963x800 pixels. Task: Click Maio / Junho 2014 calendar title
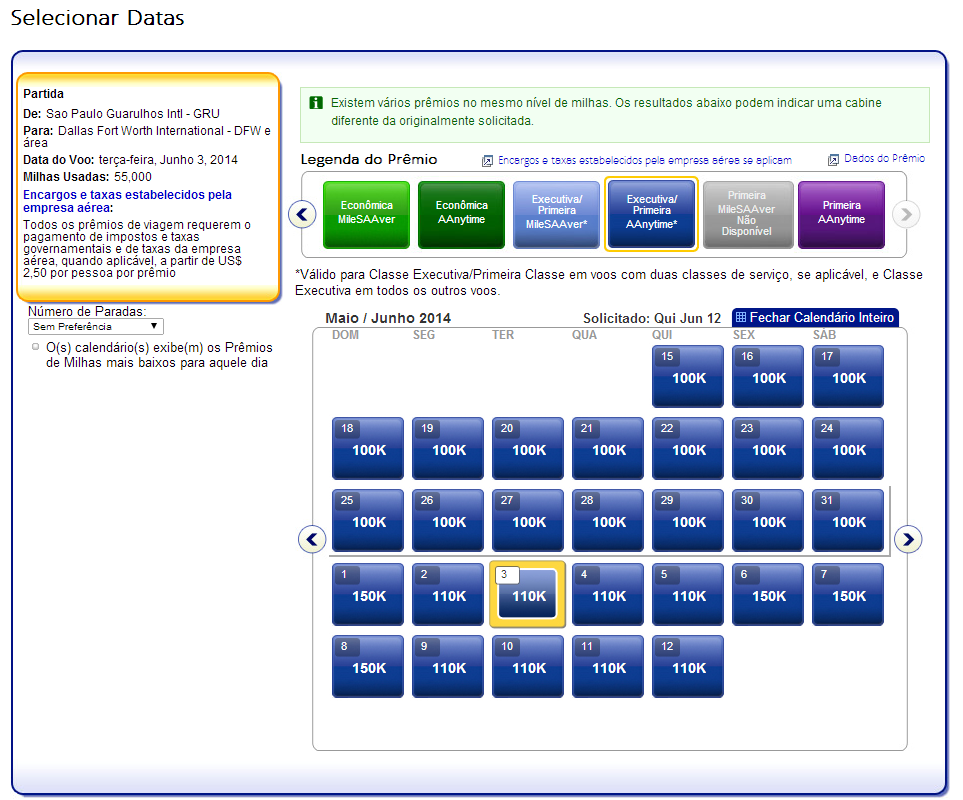[x=388, y=318]
